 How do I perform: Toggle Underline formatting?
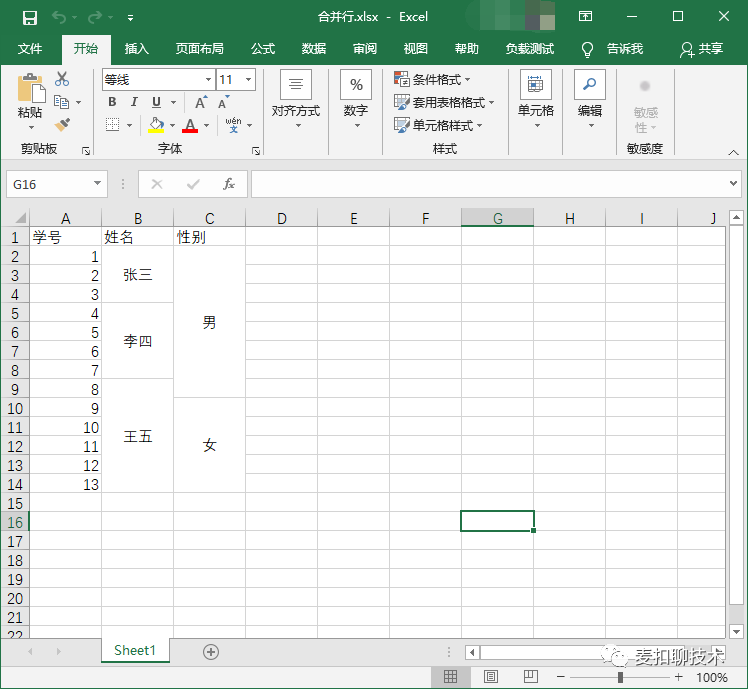tap(156, 102)
